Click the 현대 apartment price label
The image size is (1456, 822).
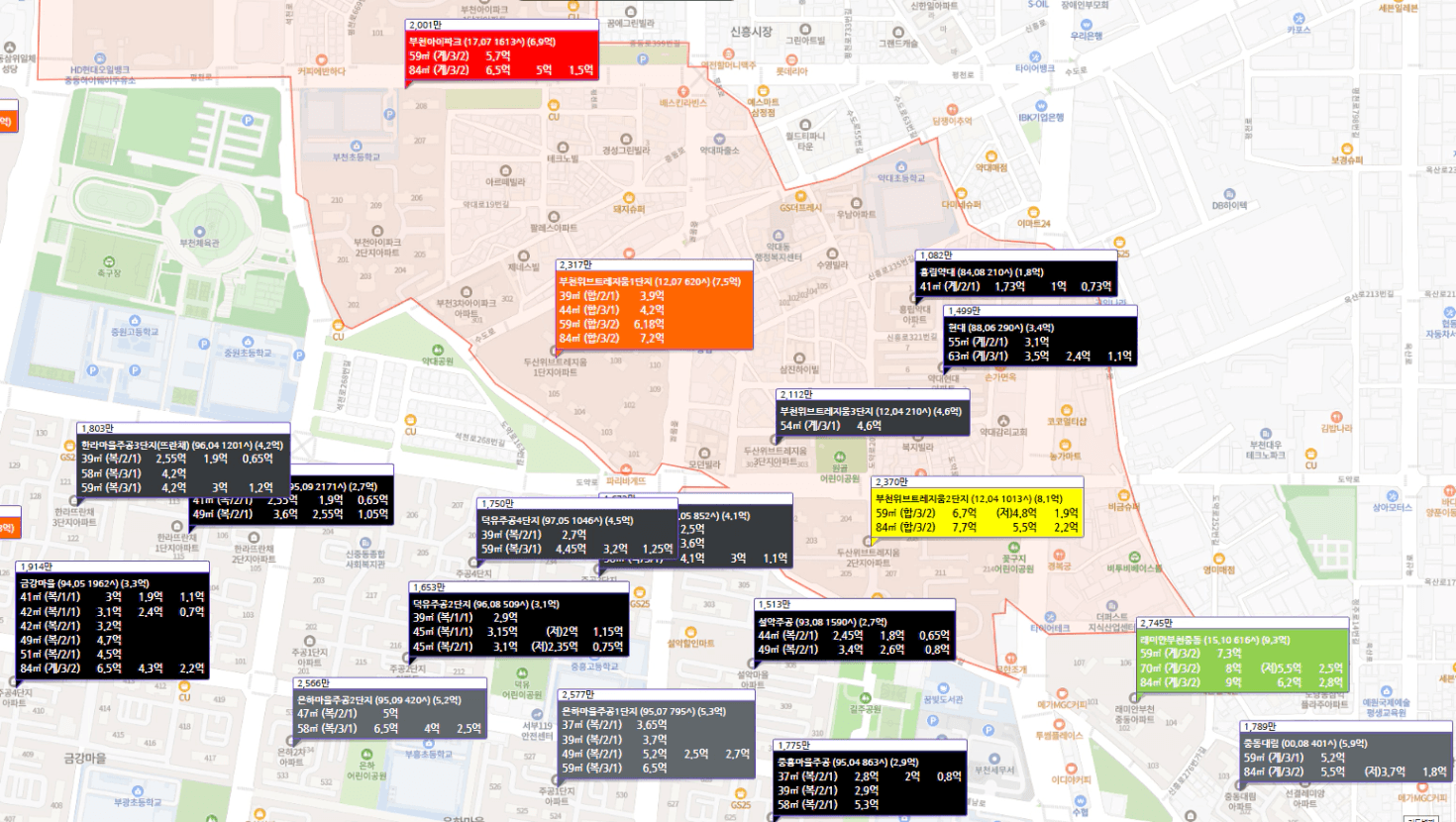click(1039, 342)
